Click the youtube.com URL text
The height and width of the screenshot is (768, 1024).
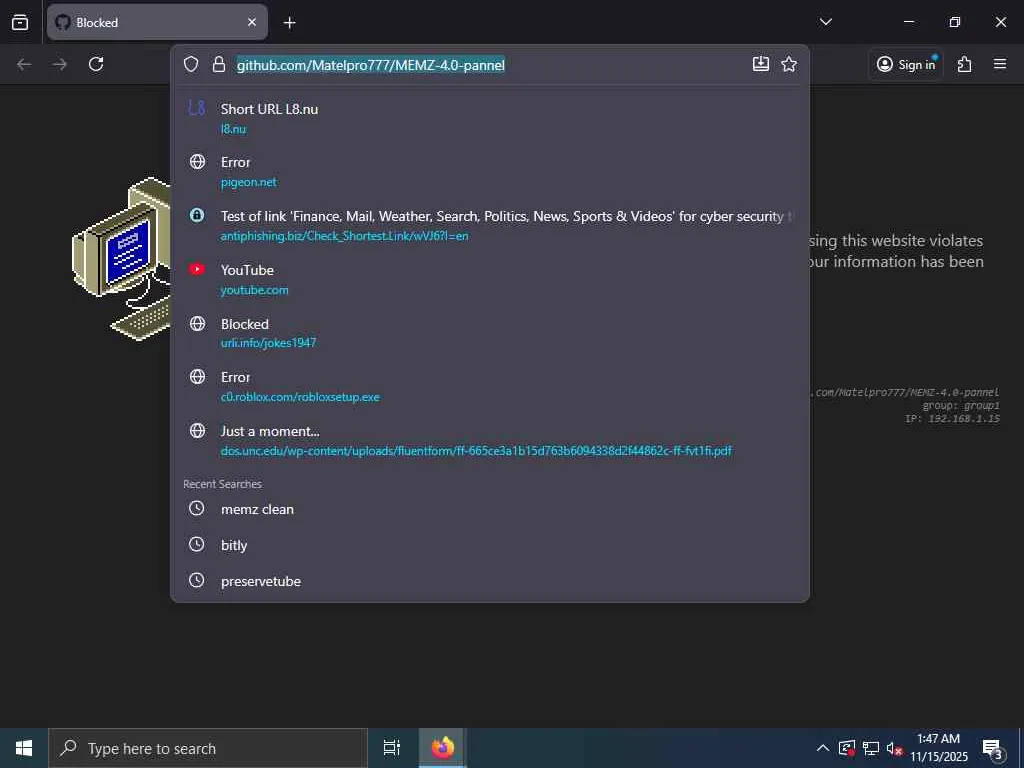254,290
